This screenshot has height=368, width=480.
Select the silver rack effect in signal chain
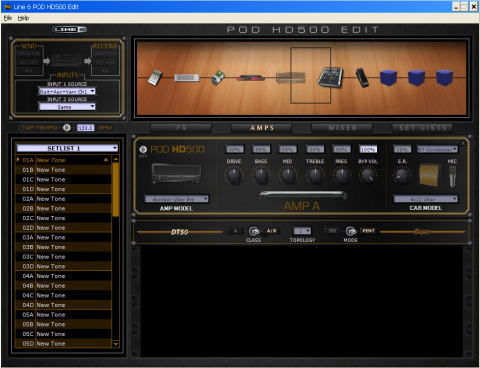pyautogui.click(x=187, y=78)
